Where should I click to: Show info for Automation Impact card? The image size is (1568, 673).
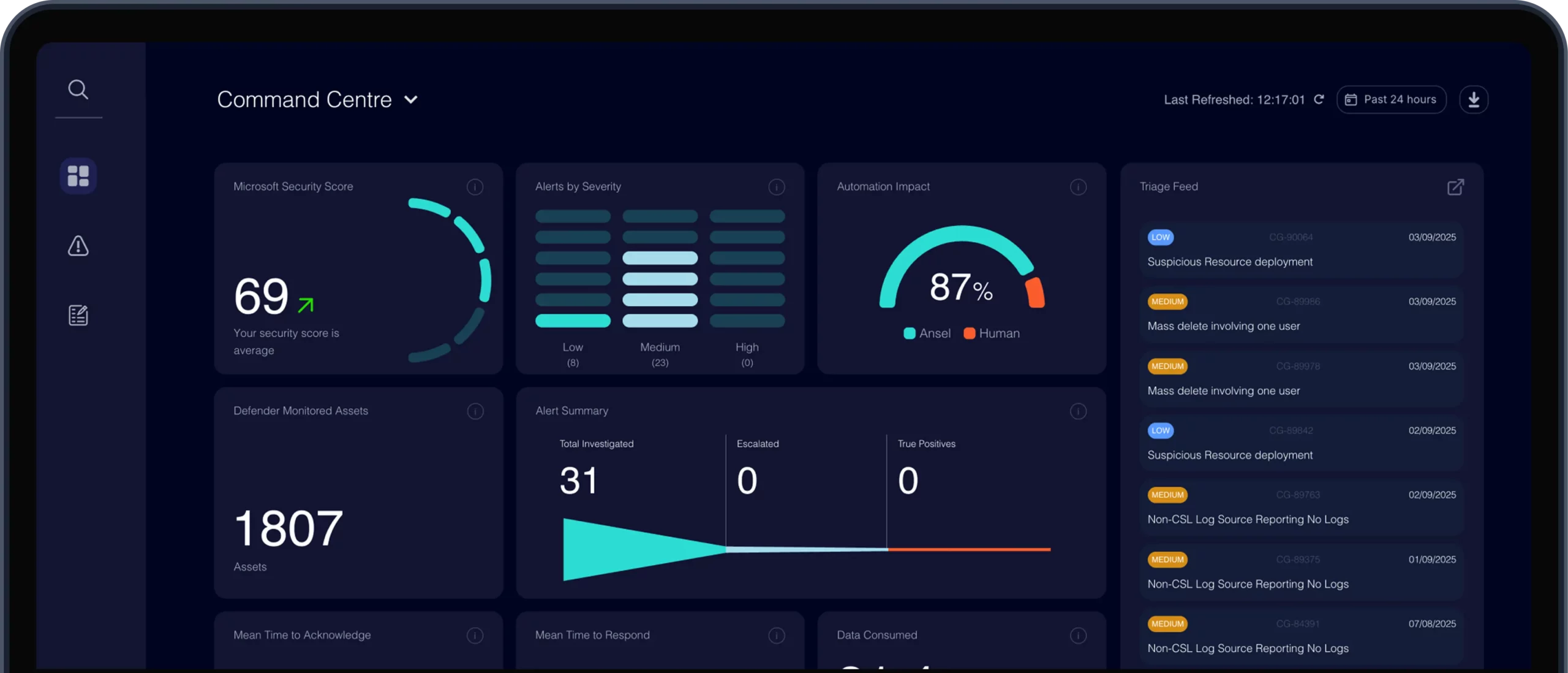pyautogui.click(x=1079, y=187)
